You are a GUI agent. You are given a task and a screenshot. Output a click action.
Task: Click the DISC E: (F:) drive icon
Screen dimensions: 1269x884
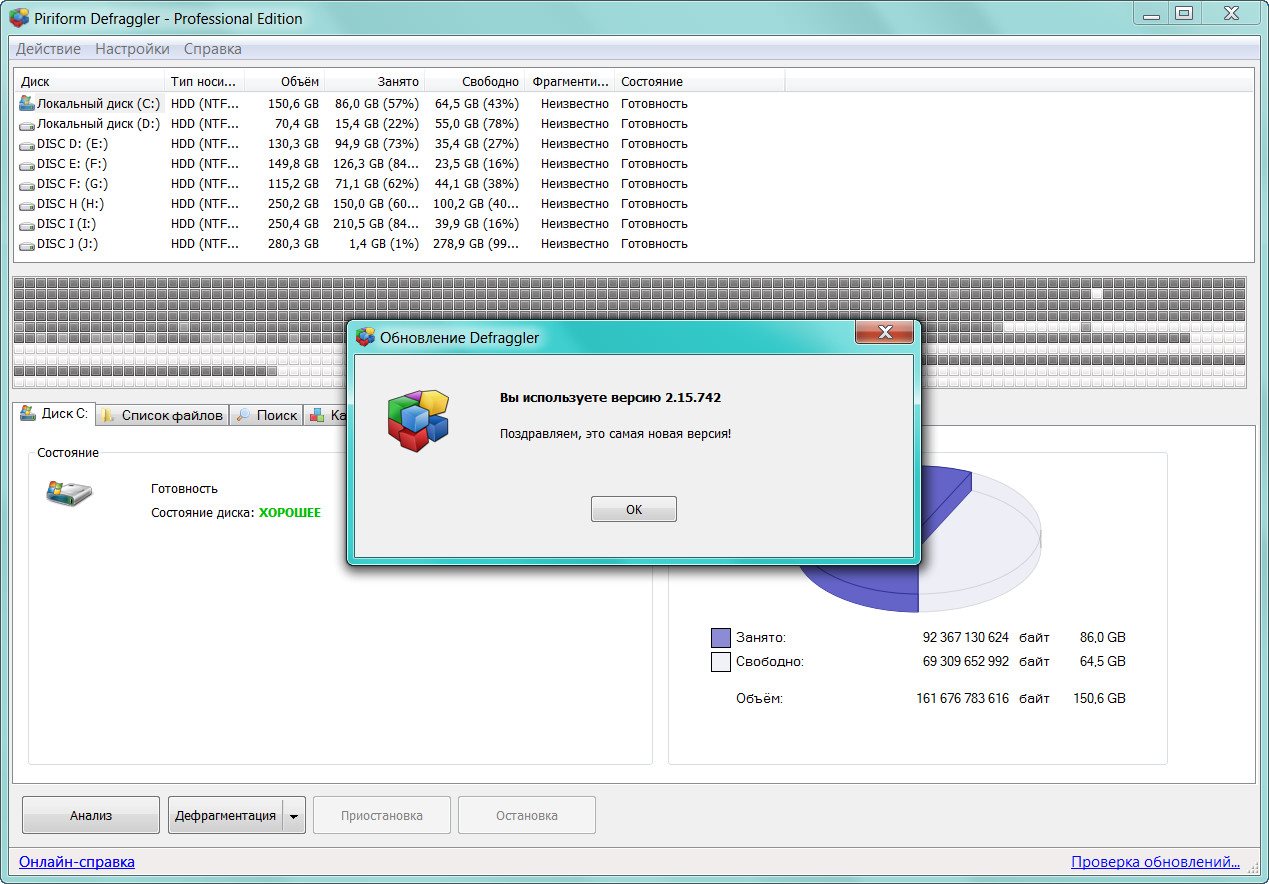(27, 164)
